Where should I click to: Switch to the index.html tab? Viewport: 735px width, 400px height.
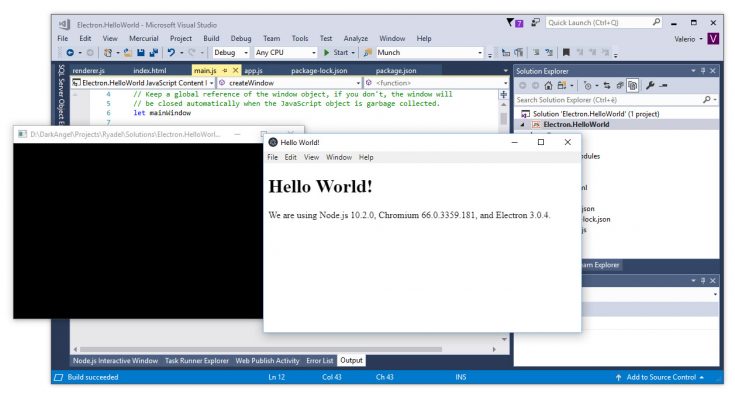pos(150,71)
